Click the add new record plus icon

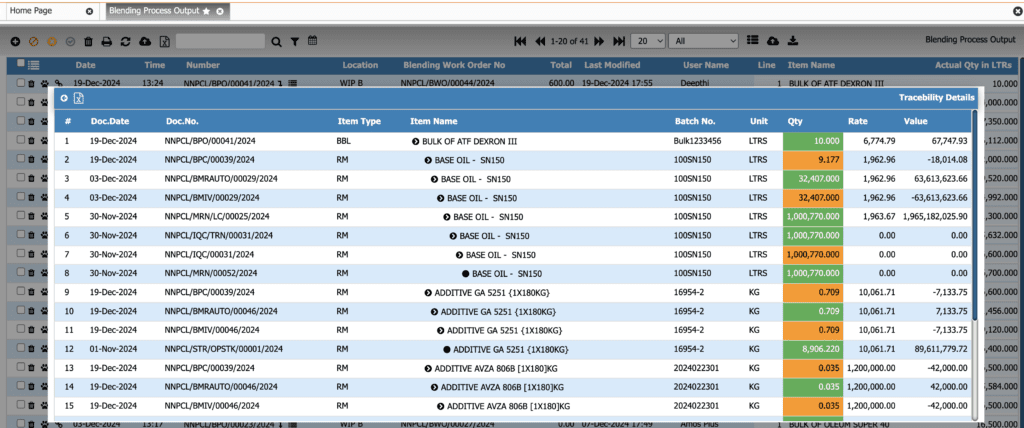click(15, 41)
